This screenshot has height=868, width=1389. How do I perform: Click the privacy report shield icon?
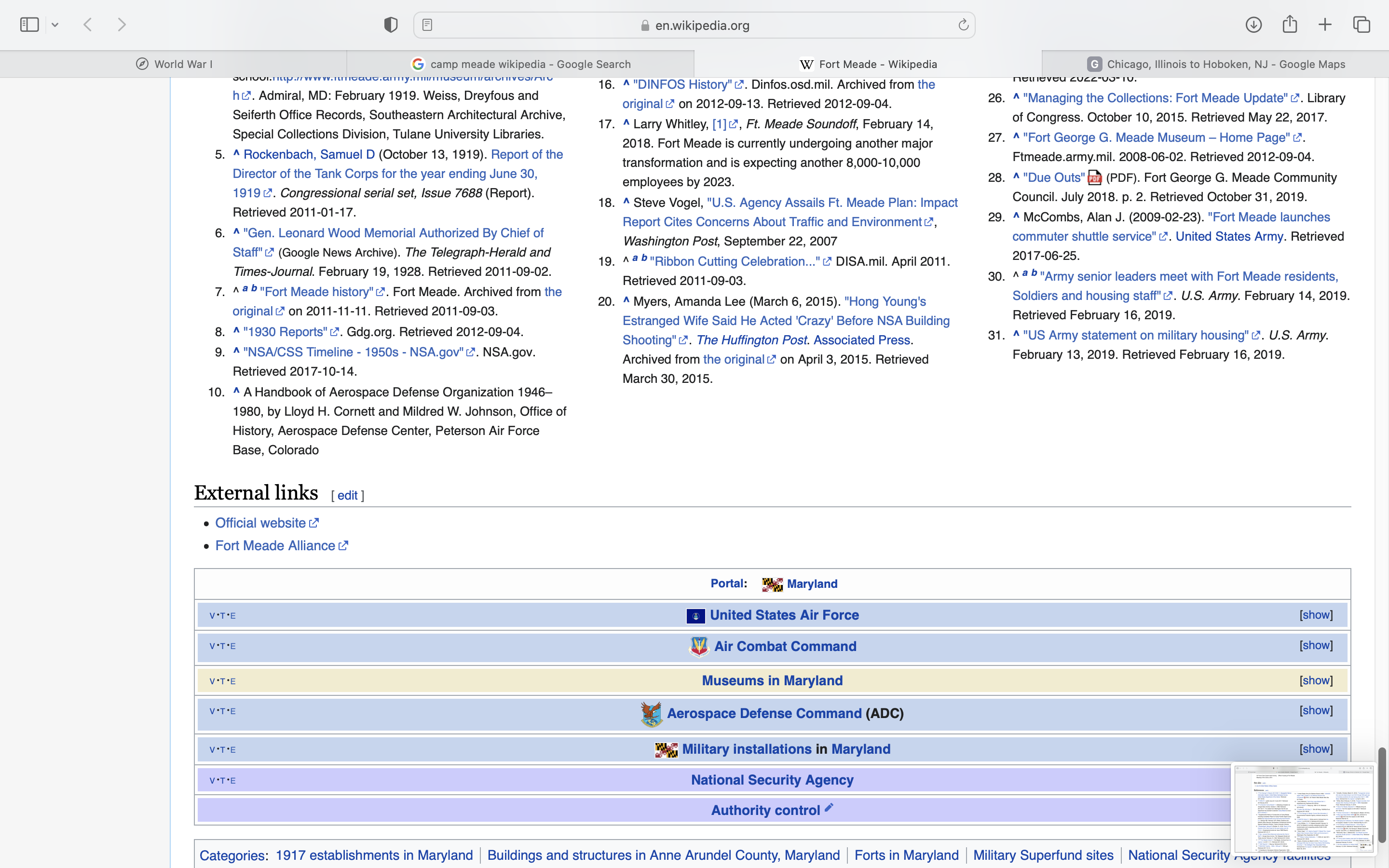(391, 25)
